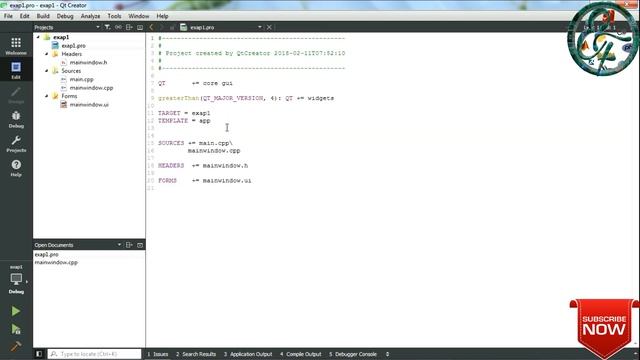Select mainwindow.ui in project tree
The image size is (640, 360).
tap(89, 104)
